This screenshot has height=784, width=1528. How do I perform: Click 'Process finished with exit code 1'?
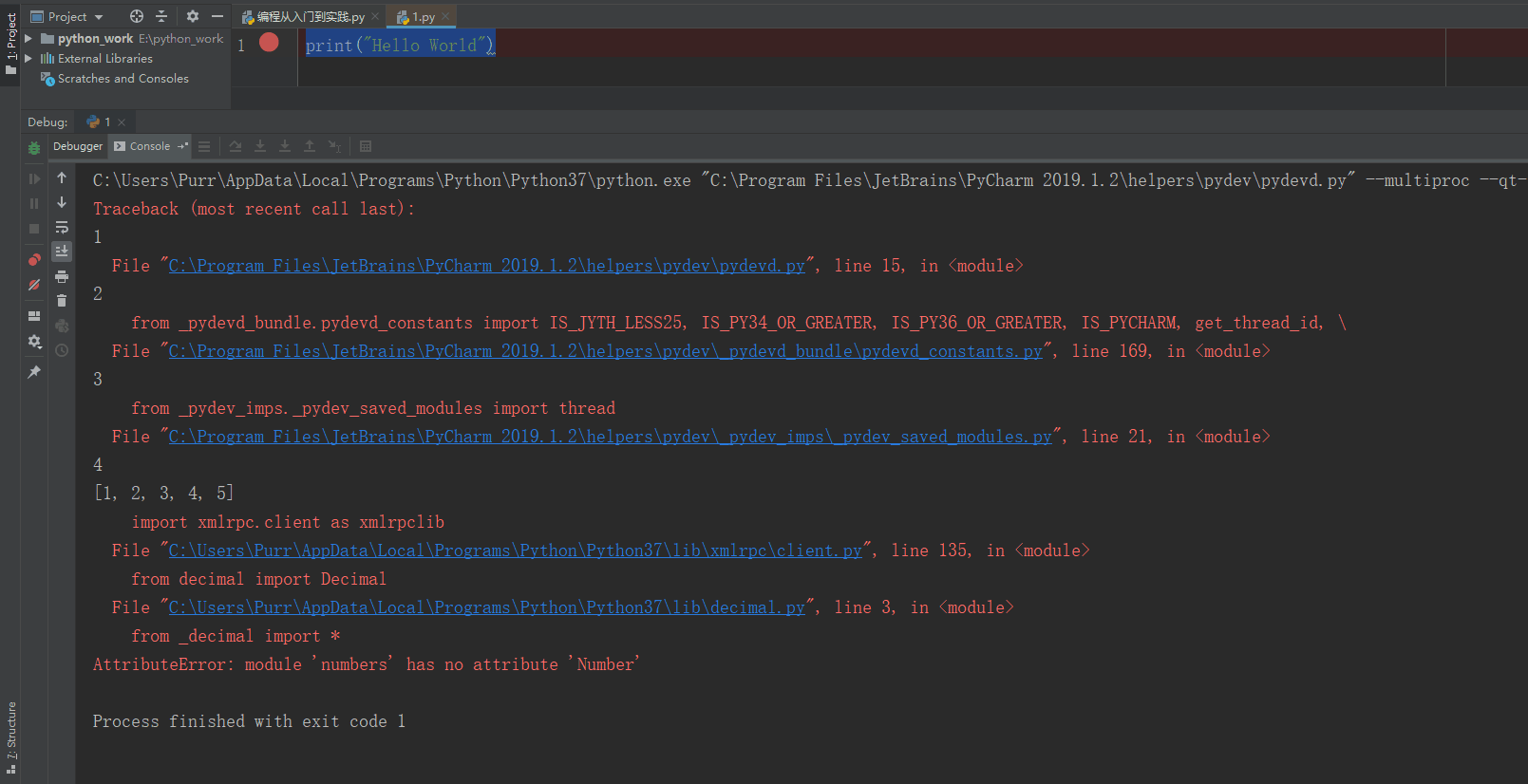point(249,721)
